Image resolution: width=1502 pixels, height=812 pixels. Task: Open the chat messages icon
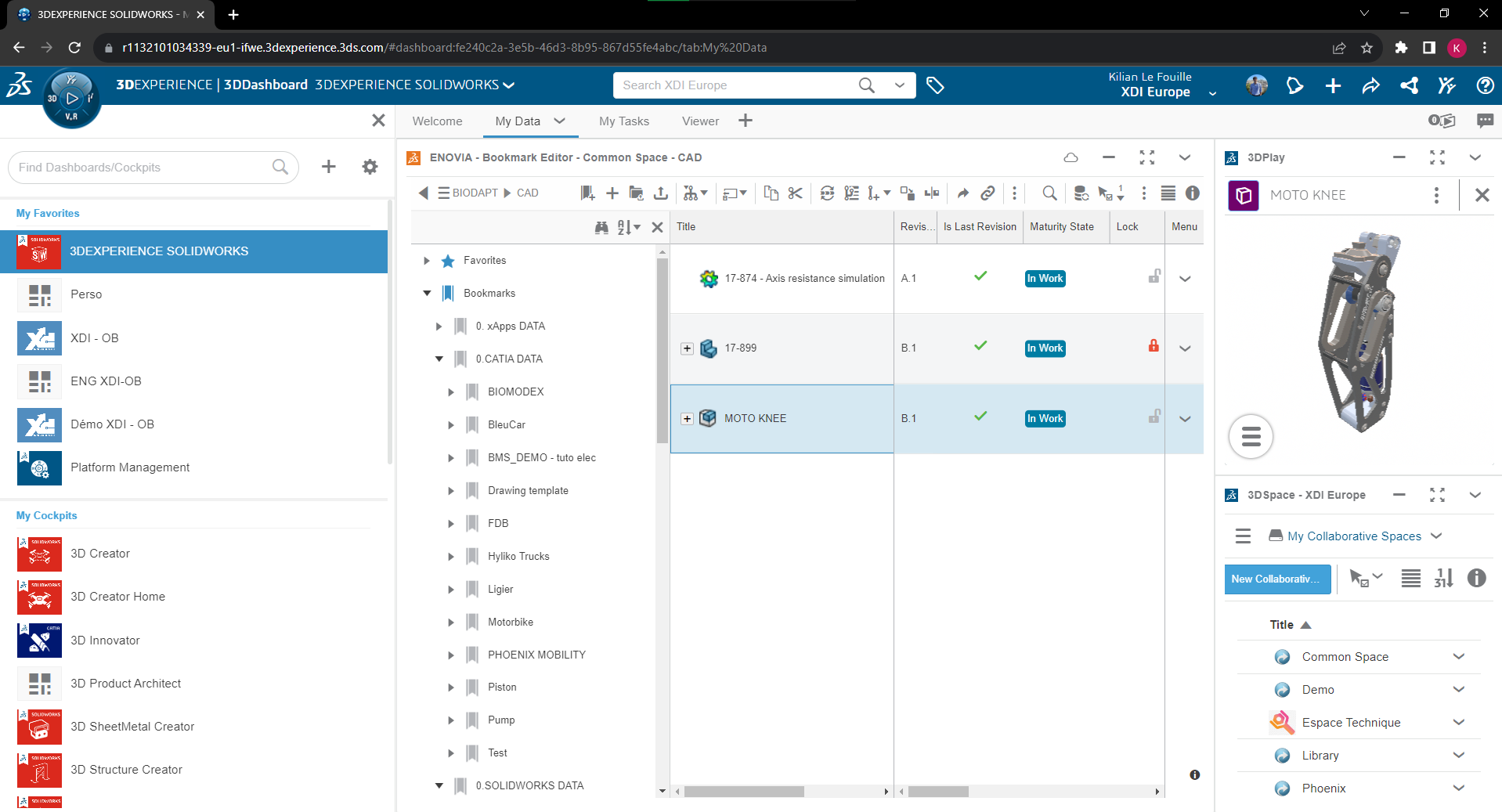(1485, 121)
